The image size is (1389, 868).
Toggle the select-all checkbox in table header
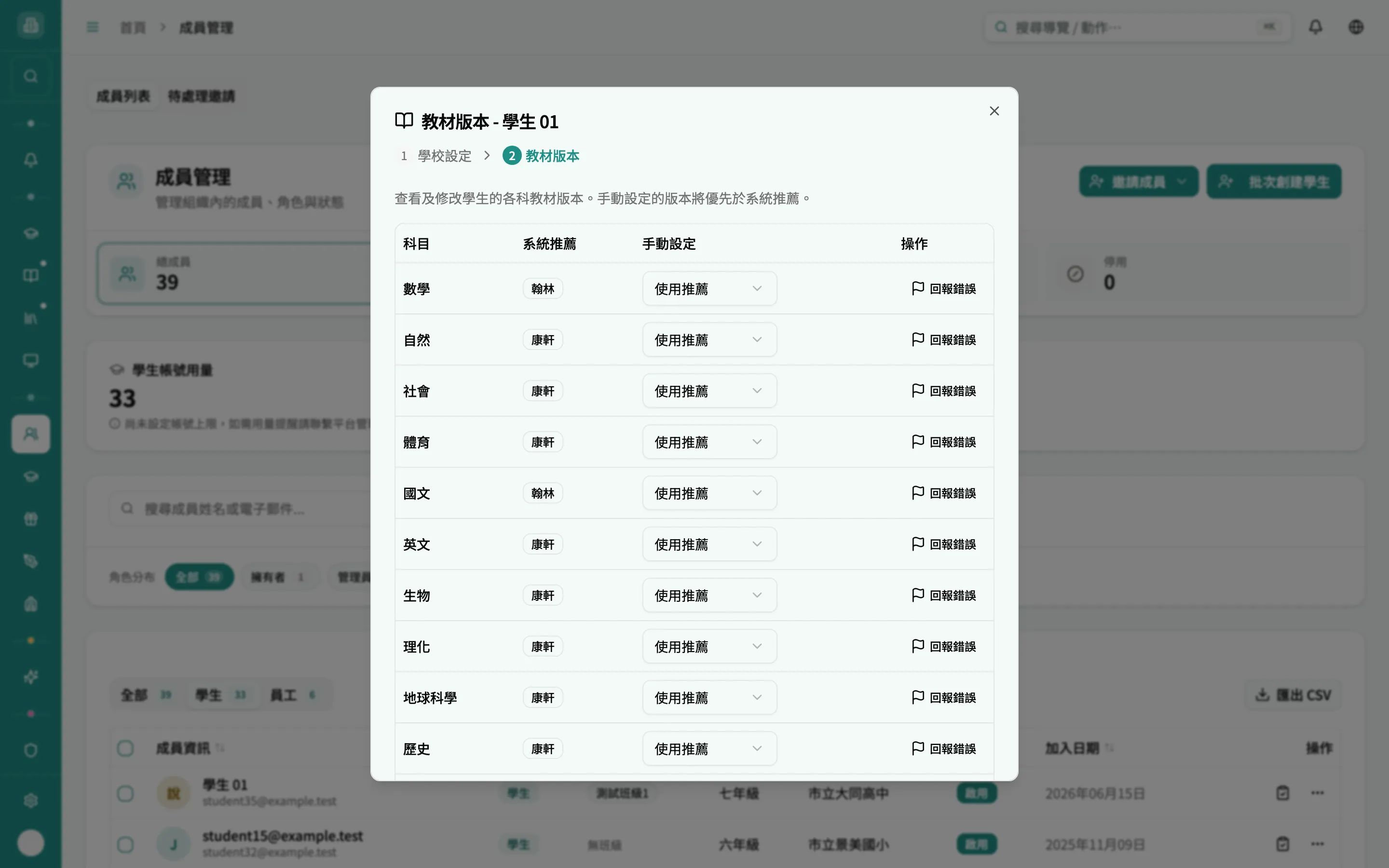pos(125,748)
